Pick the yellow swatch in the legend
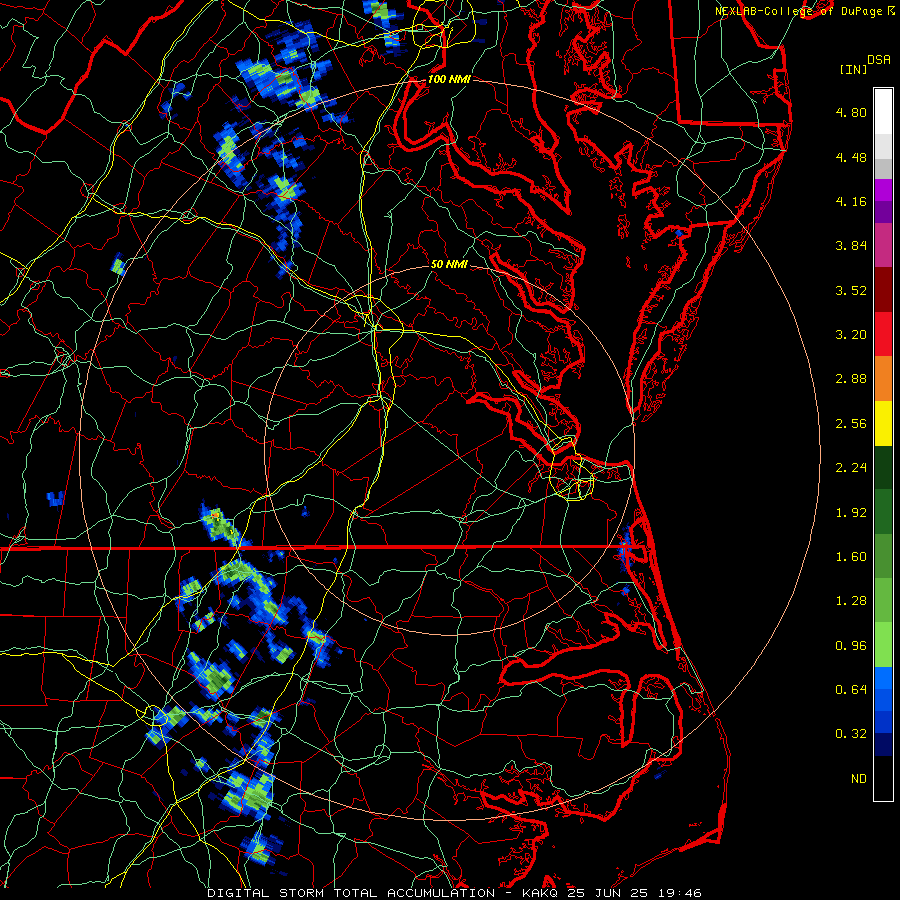Viewport: 900px width, 900px height. pos(883,424)
